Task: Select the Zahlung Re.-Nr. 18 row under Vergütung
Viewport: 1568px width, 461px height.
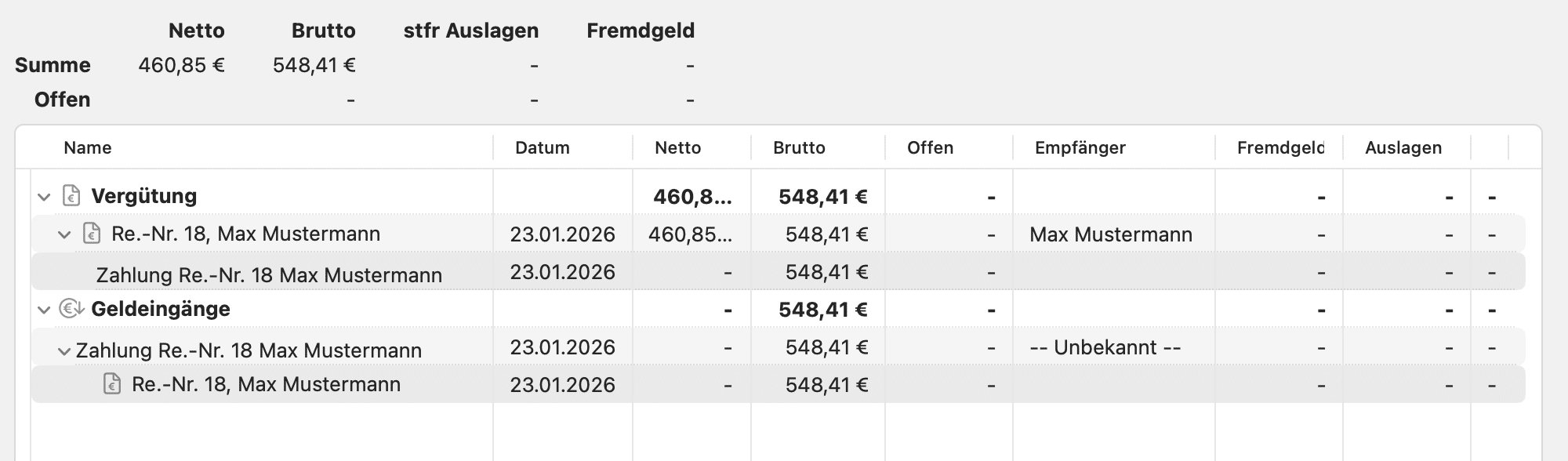Action: coord(269,275)
